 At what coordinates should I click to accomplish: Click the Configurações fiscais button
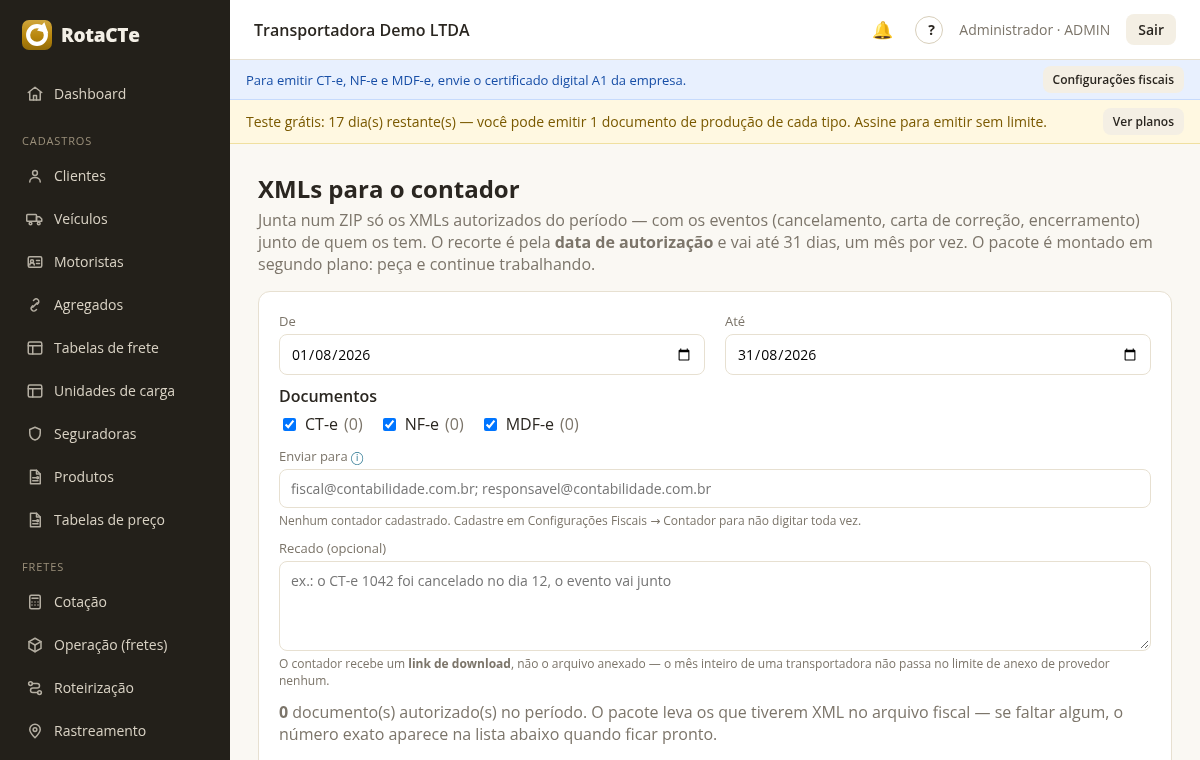click(1113, 80)
